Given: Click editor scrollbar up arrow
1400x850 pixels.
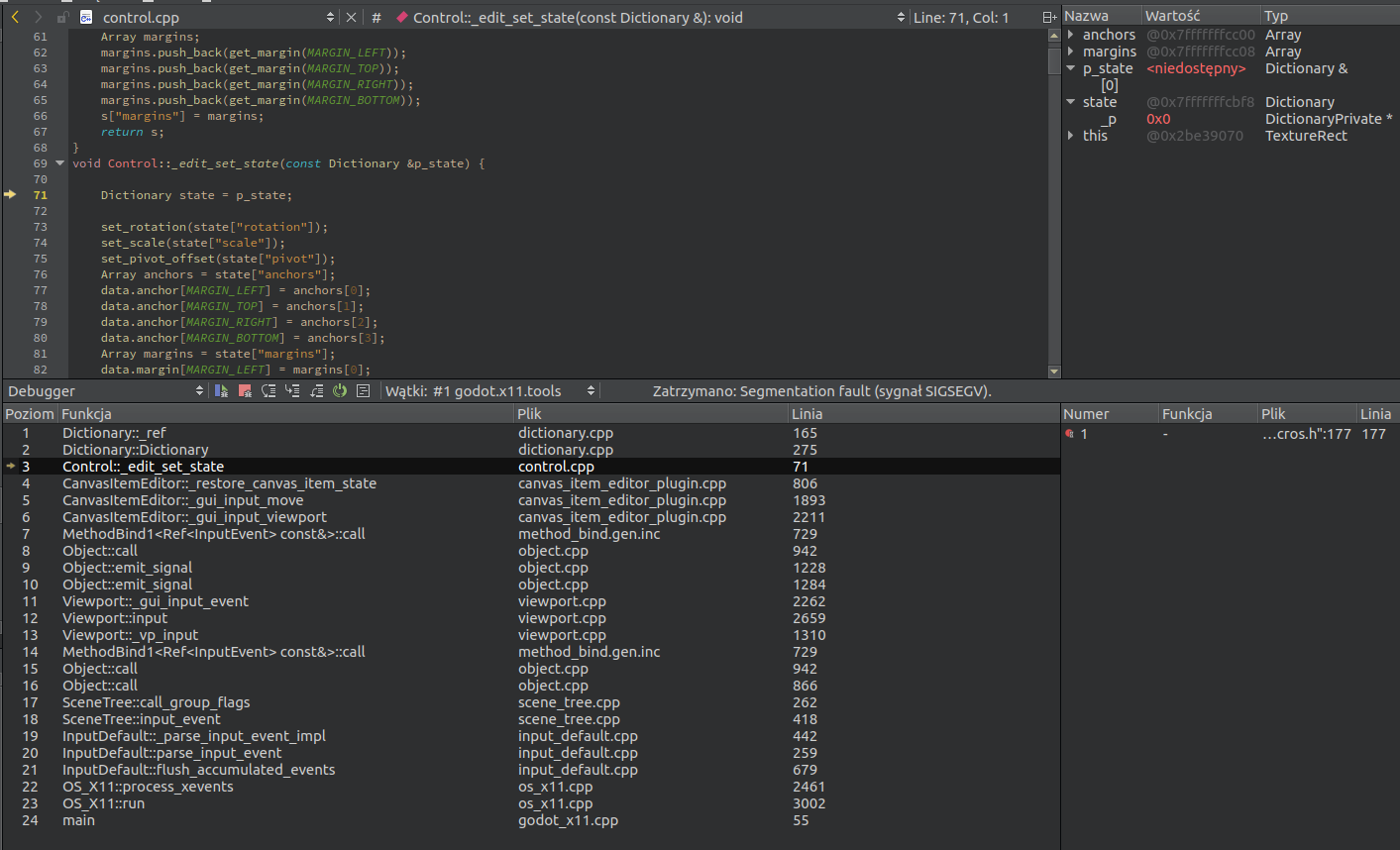Looking at the screenshot, I should click(1054, 35).
